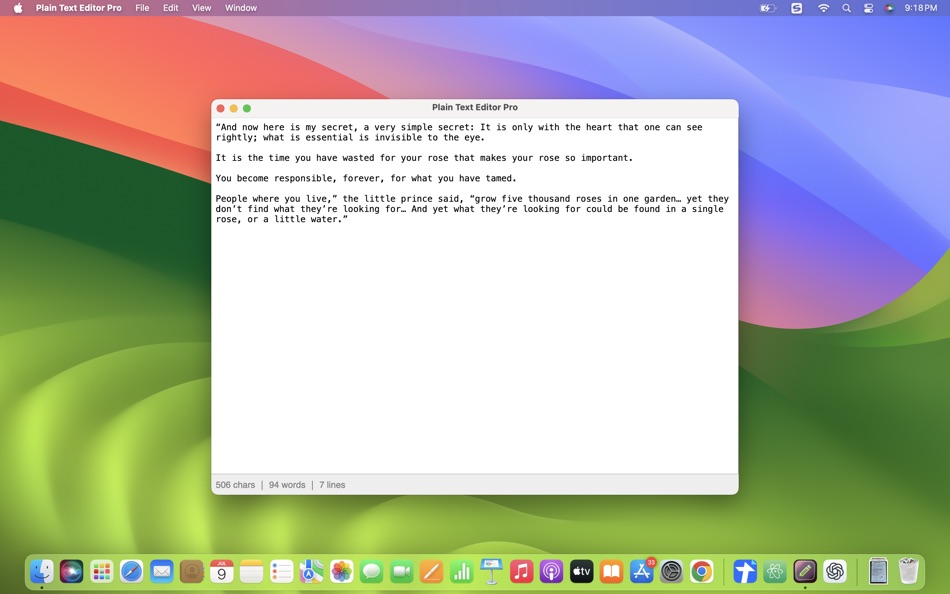Click the 506 chars status entry
Screen dimensions: 950x594
coord(235,485)
